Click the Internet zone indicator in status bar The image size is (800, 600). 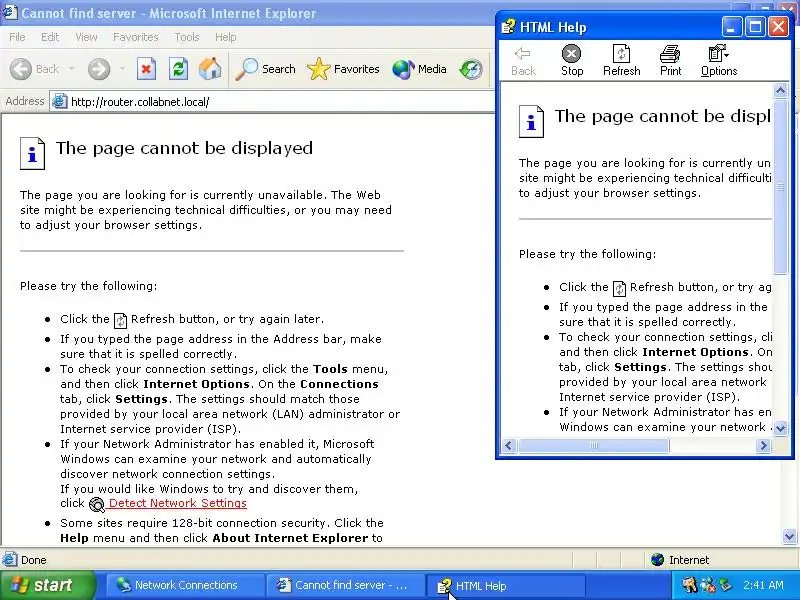tap(680, 560)
